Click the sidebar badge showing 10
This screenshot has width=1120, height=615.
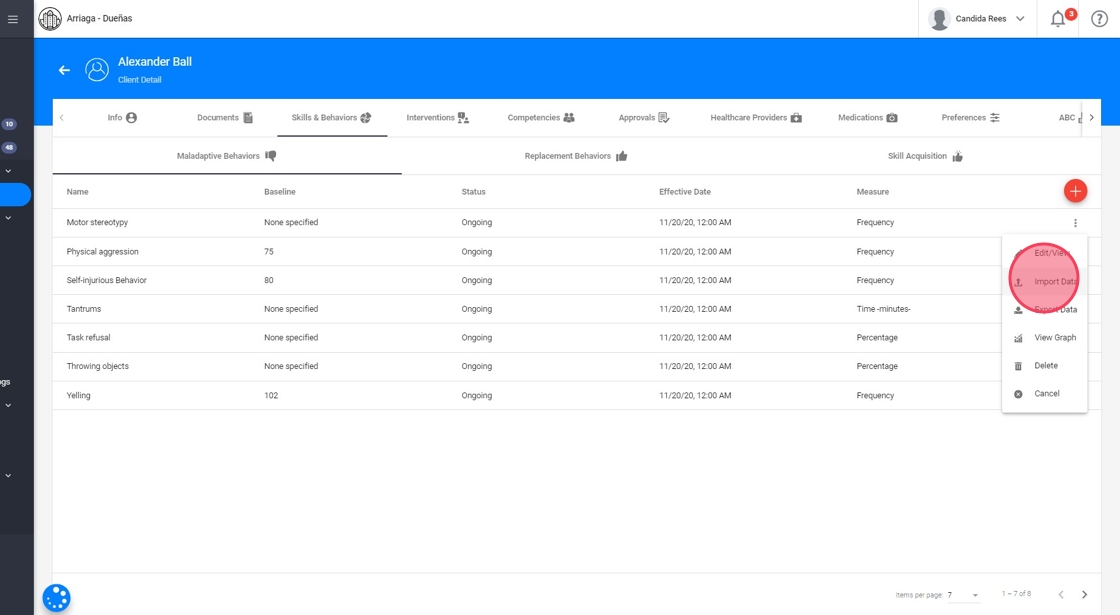9,124
